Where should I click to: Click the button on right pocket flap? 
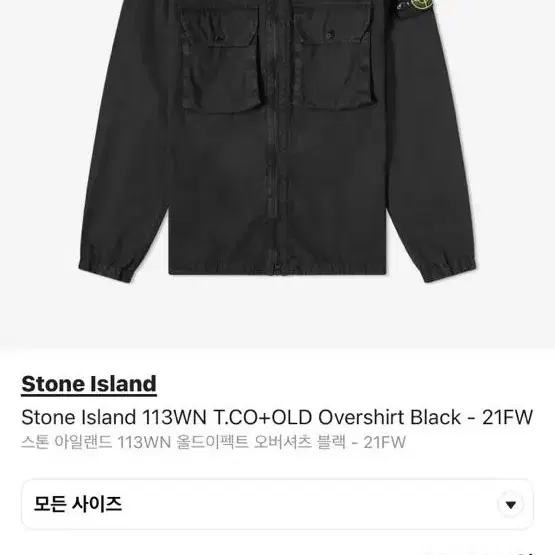(331, 34)
